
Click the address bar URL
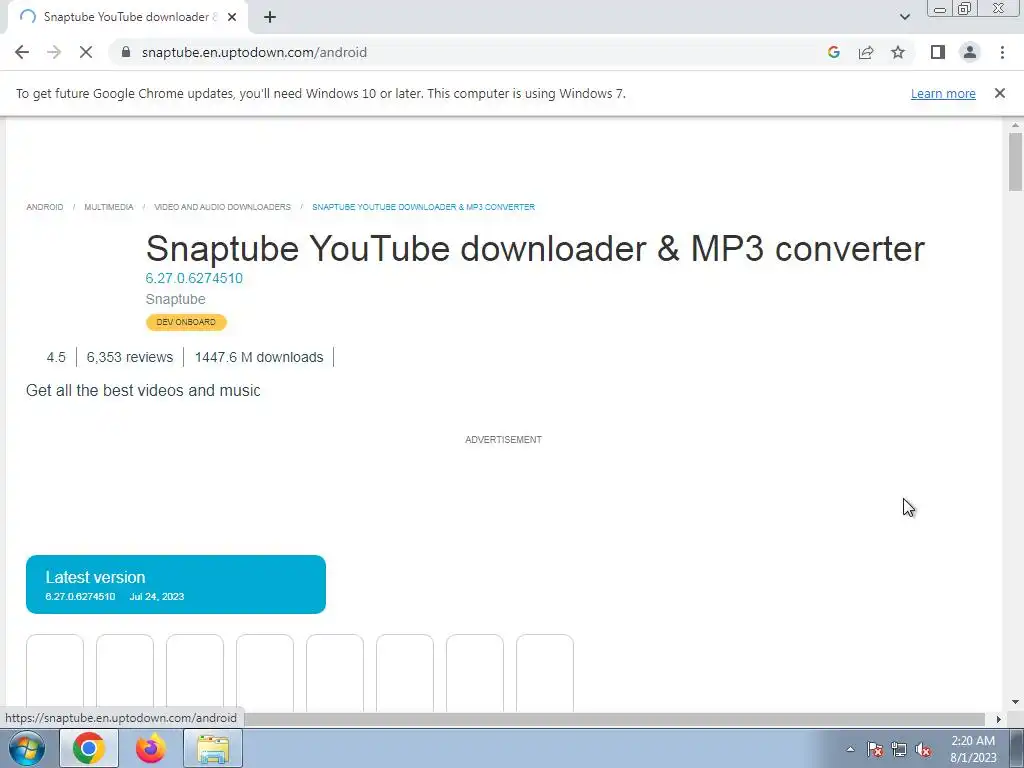click(254, 52)
